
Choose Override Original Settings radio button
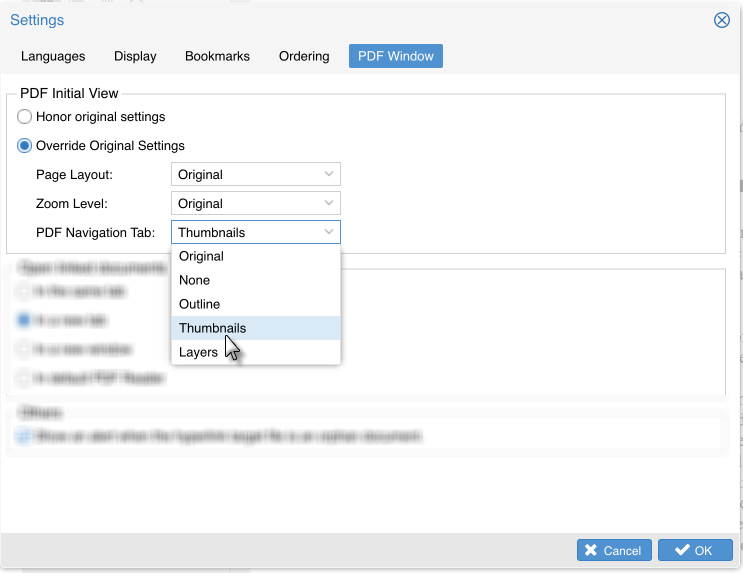tap(25, 146)
